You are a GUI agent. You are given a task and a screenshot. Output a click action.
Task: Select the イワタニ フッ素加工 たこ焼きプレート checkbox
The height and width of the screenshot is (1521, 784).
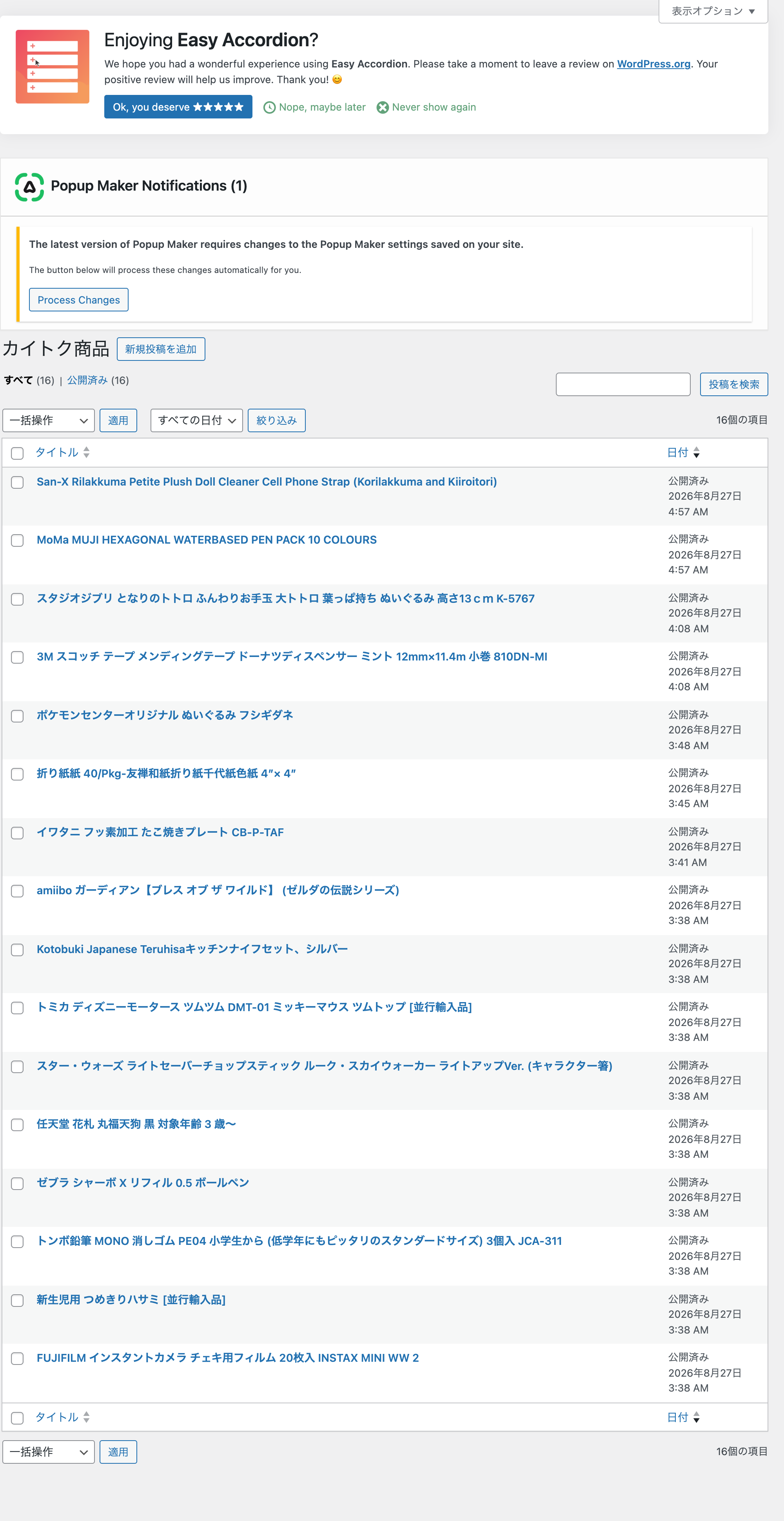[18, 833]
